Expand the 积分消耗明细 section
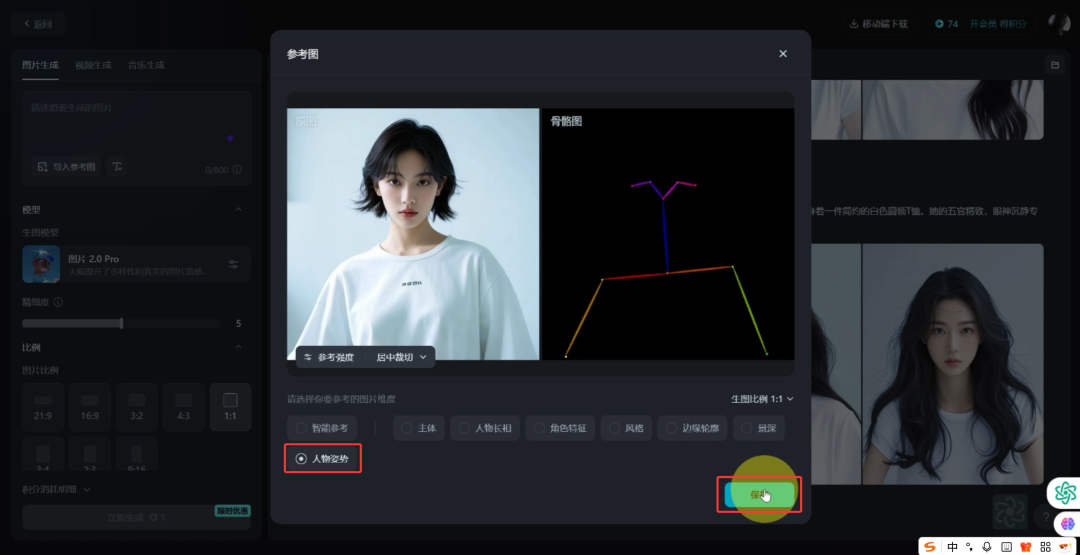1080x555 pixels. click(56, 490)
